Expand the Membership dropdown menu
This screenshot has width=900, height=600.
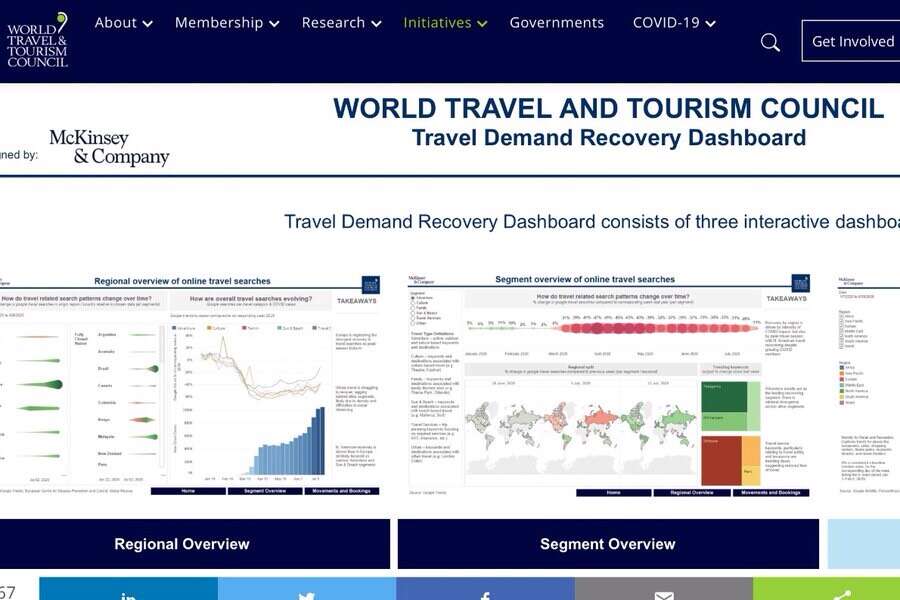coord(227,23)
